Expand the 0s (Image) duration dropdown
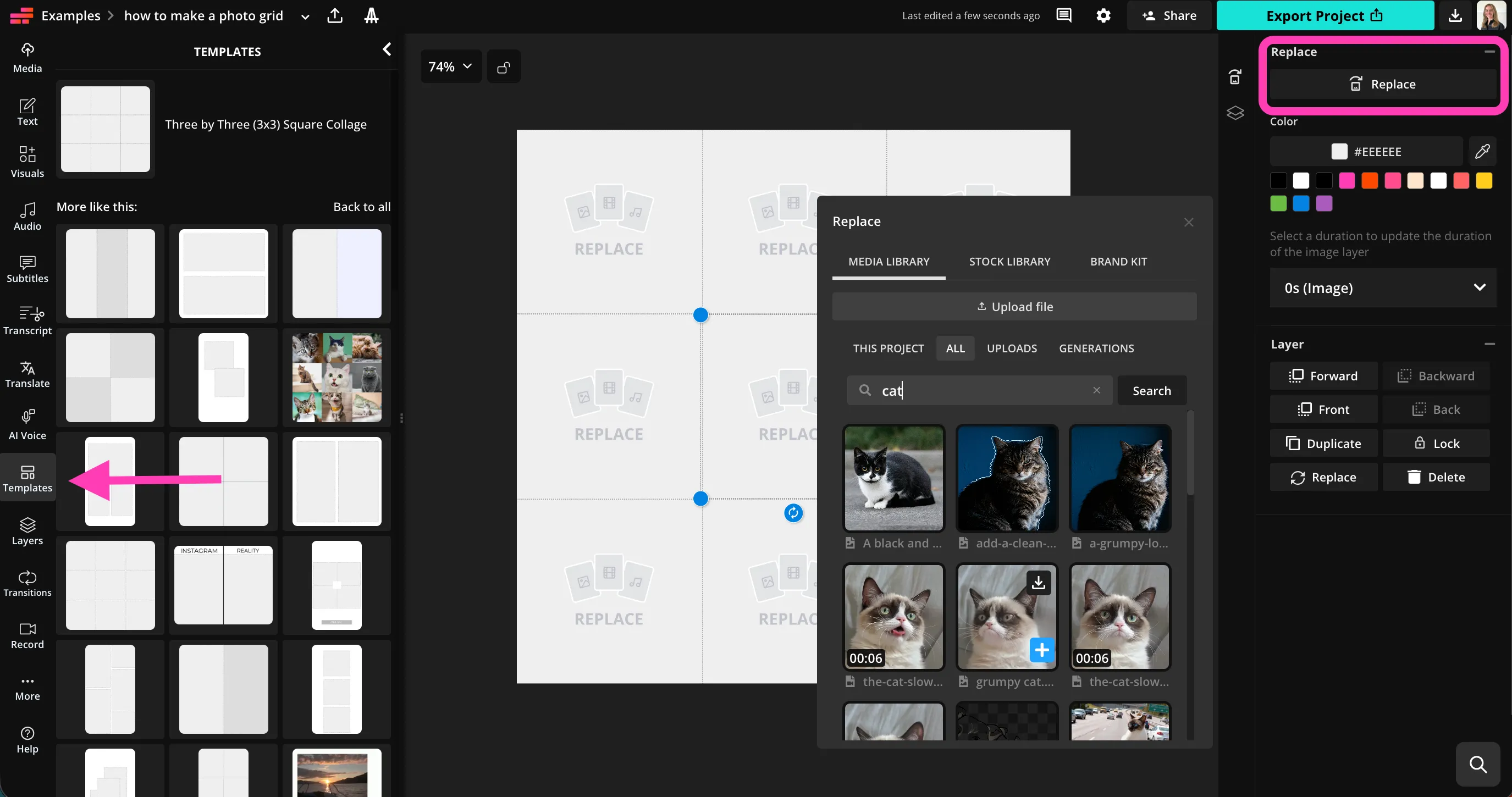1512x797 pixels. [x=1382, y=287]
